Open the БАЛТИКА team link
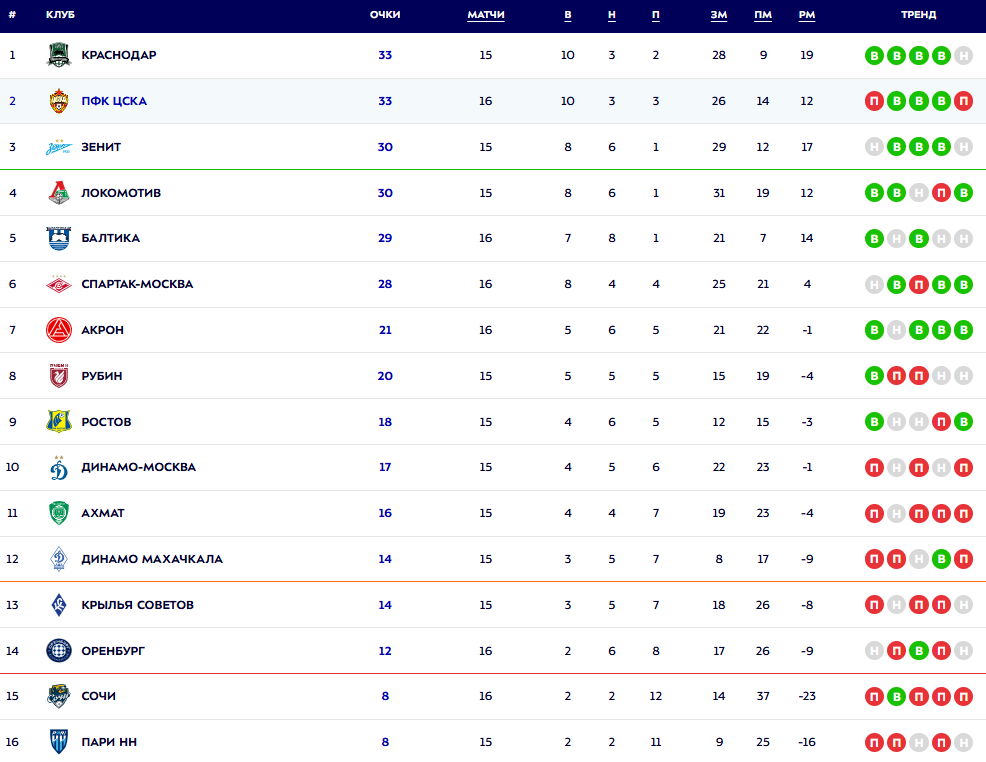Viewport: 986px width, 762px height. click(110, 238)
